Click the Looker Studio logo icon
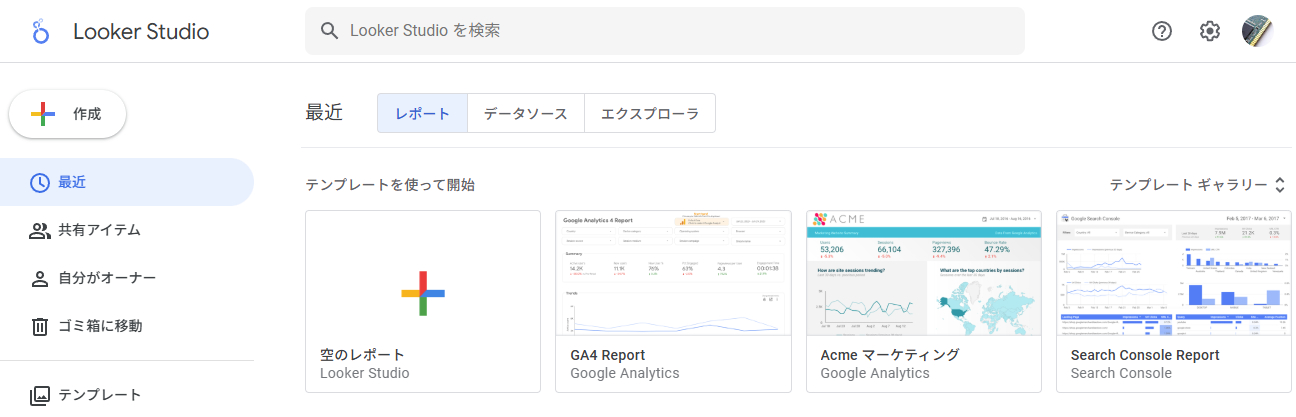 (x=40, y=31)
